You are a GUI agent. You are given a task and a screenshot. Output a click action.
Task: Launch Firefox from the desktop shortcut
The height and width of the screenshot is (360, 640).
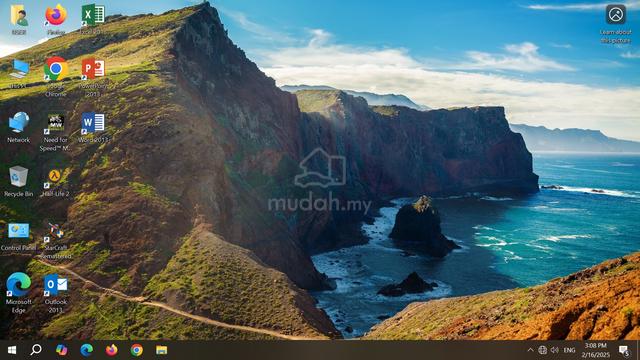pyautogui.click(x=56, y=19)
